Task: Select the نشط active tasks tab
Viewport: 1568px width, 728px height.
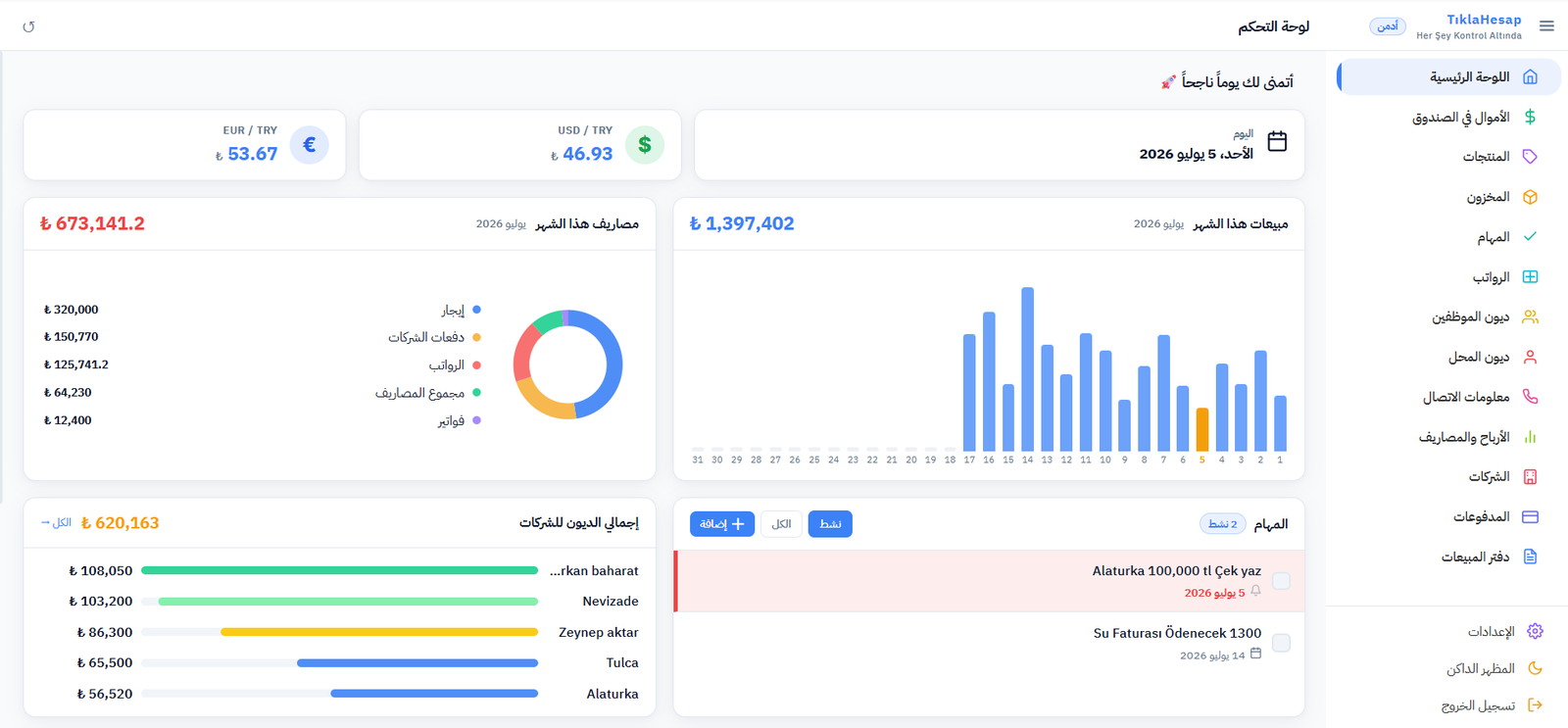Action: coord(830,524)
